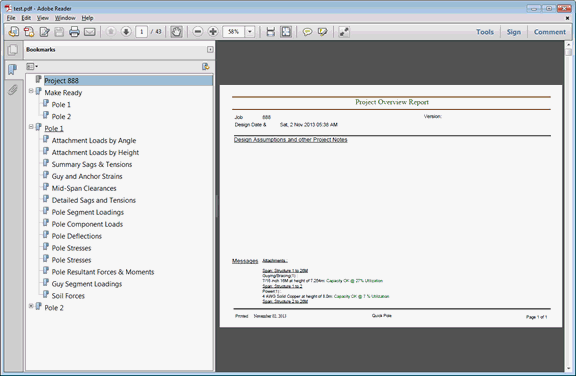Zoom in with plus button
This screenshot has width=576, height=376.
[213, 32]
